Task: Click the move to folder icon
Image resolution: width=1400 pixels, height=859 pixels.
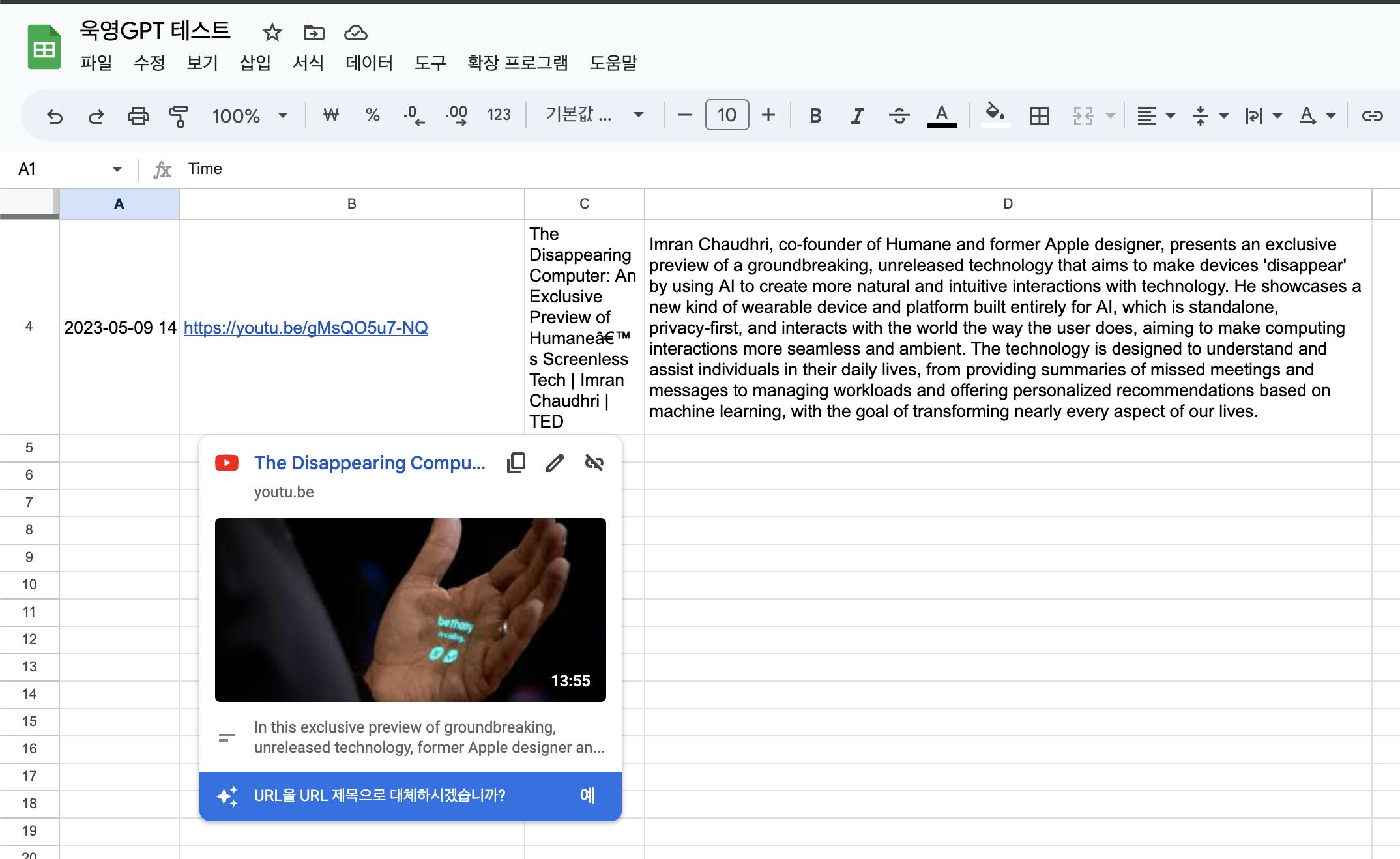Action: click(314, 33)
